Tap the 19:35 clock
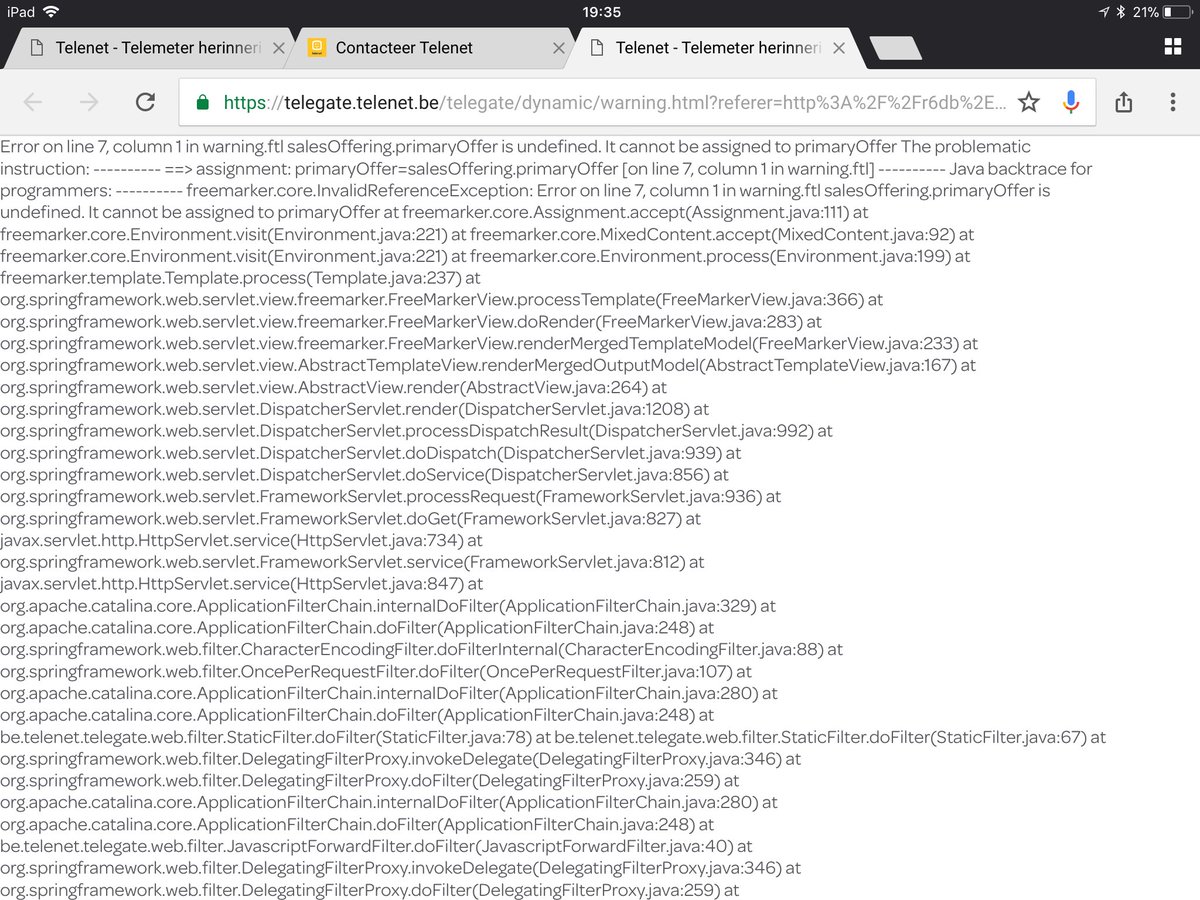 click(x=600, y=12)
